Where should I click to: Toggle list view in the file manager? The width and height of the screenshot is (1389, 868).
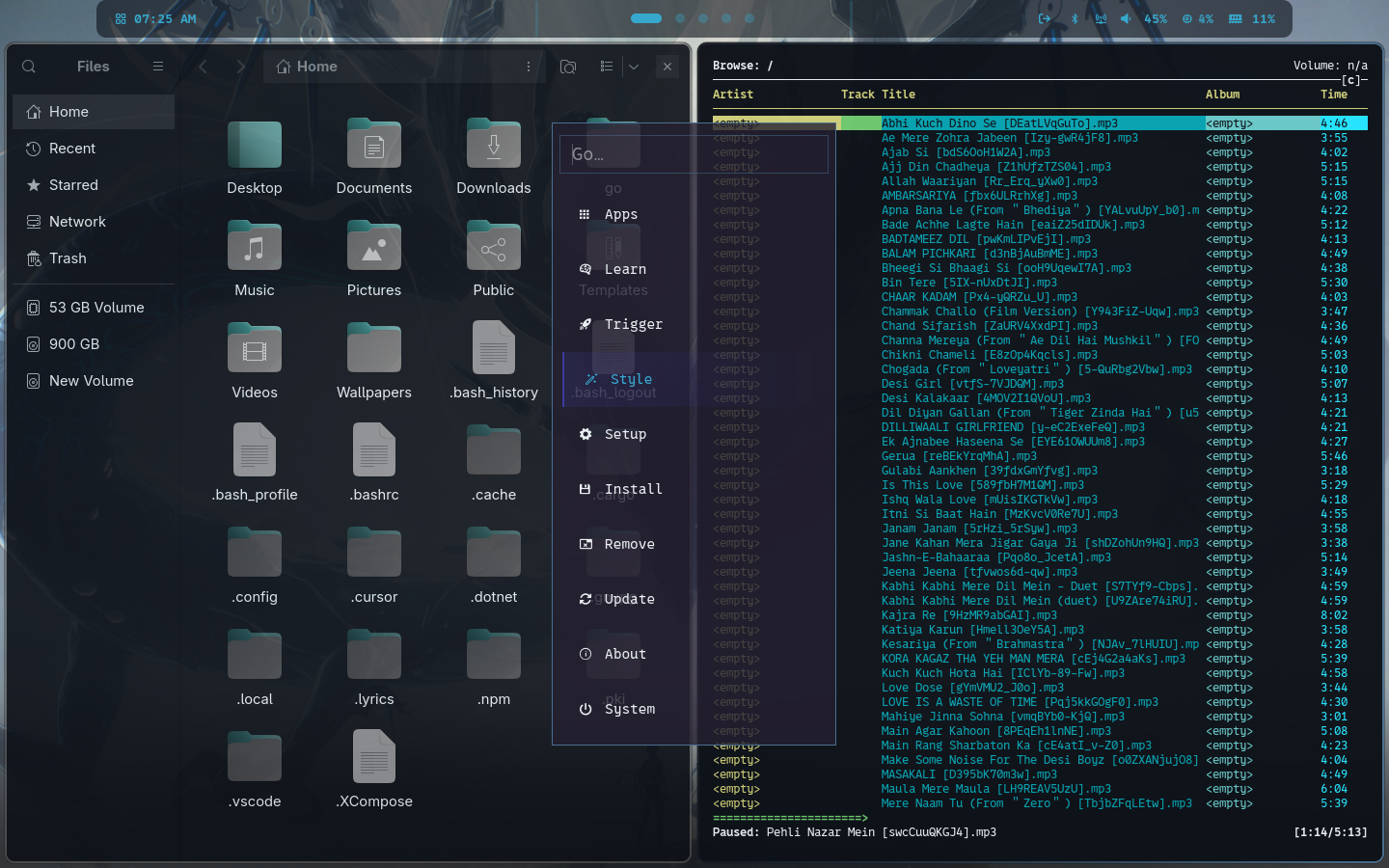[x=606, y=67]
